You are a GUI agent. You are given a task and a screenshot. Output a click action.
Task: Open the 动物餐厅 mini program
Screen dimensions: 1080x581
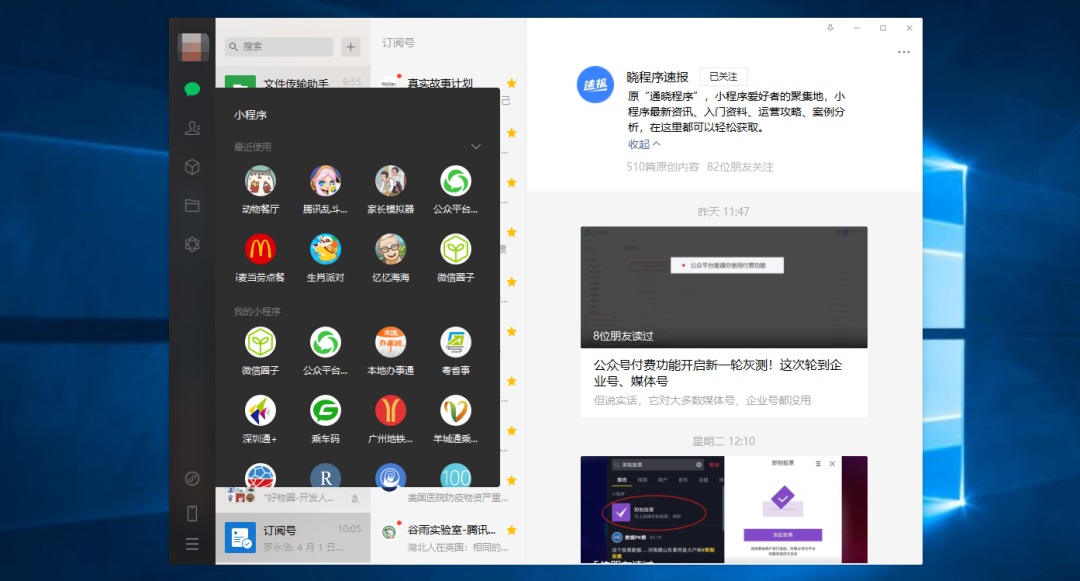[x=260, y=182]
